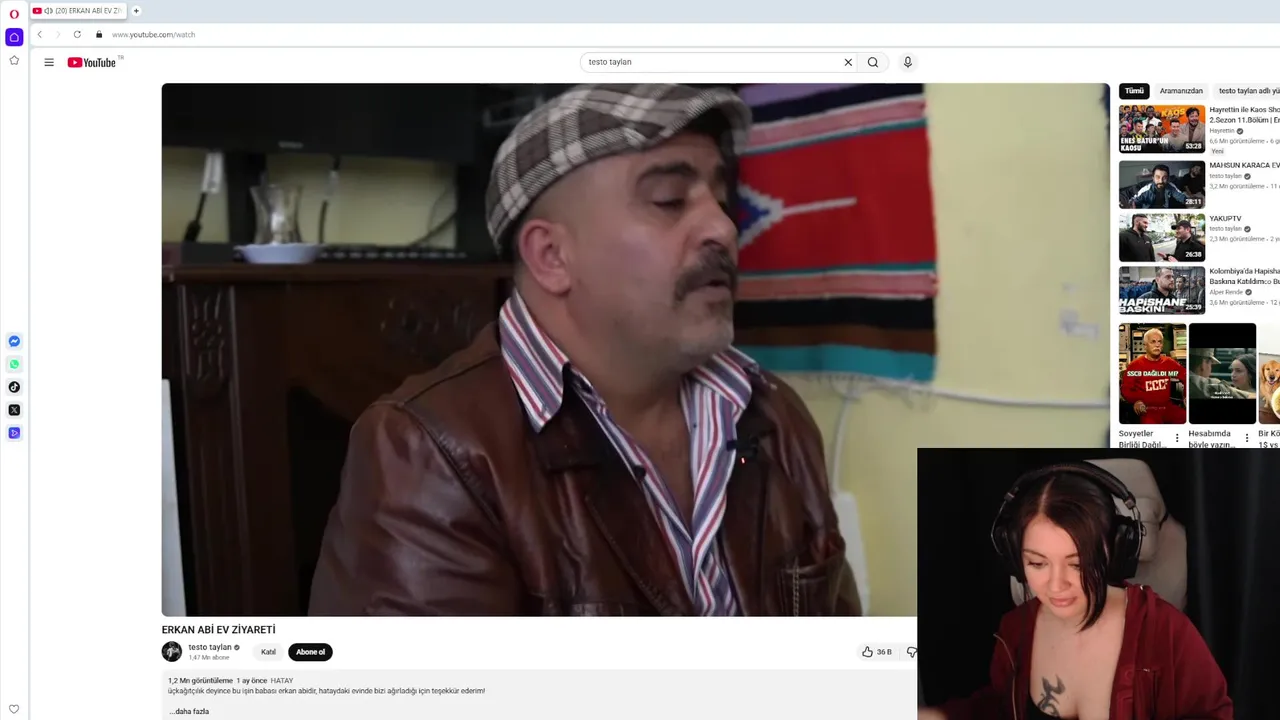The image size is (1280, 720).
Task: Clear the search box with X
Action: 848,62
